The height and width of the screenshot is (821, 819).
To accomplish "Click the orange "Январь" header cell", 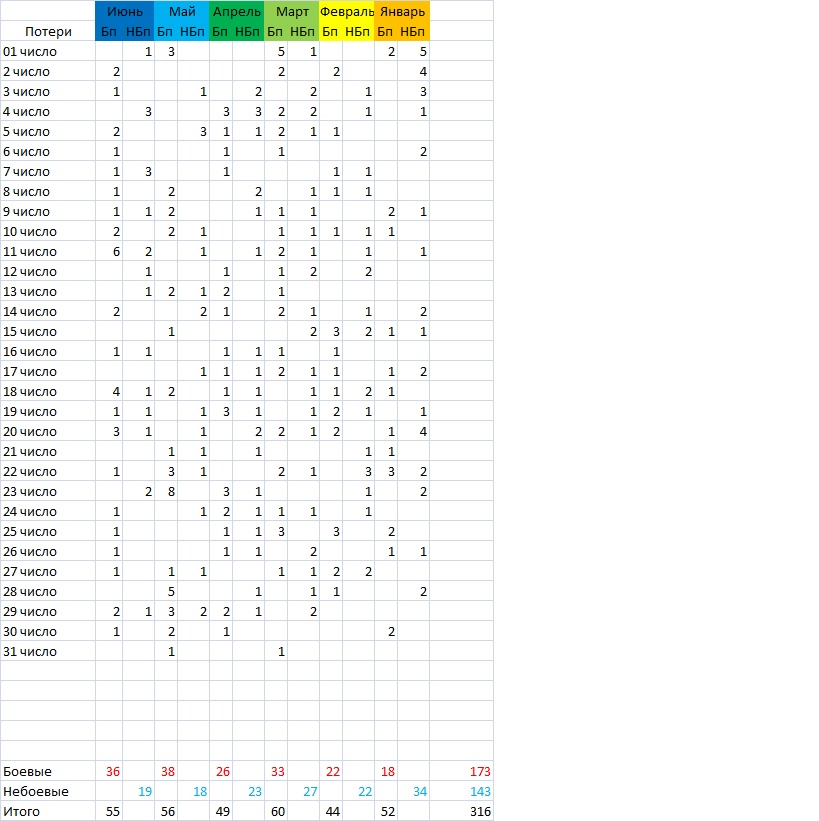I will (x=402, y=12).
